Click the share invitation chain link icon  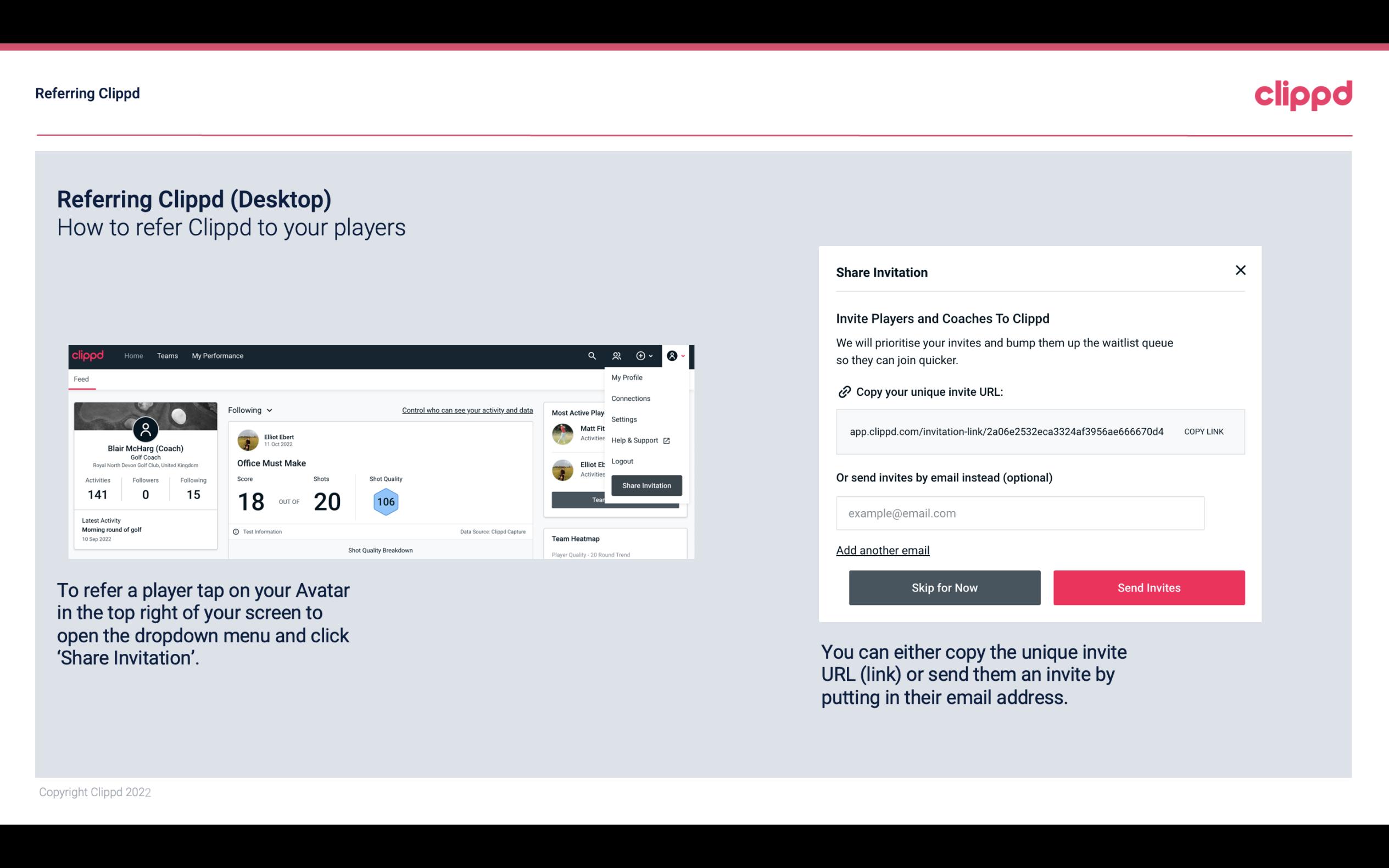tap(844, 391)
